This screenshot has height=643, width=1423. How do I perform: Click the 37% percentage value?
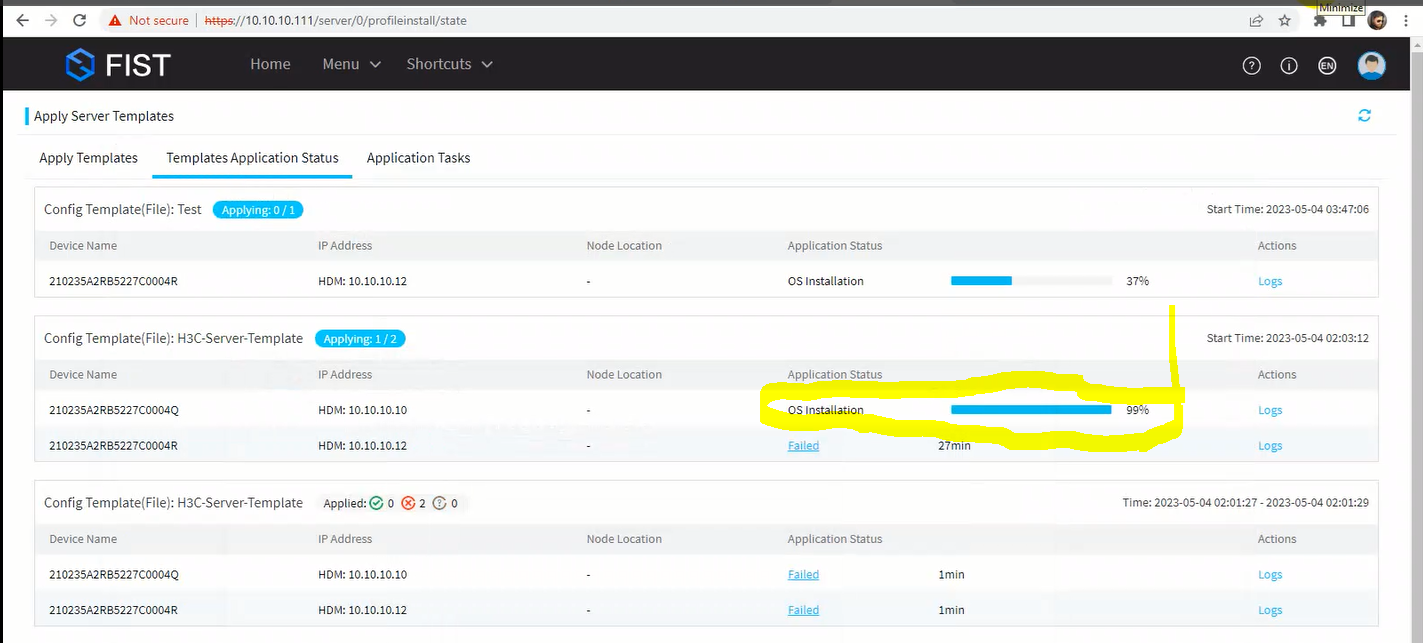[1138, 281]
